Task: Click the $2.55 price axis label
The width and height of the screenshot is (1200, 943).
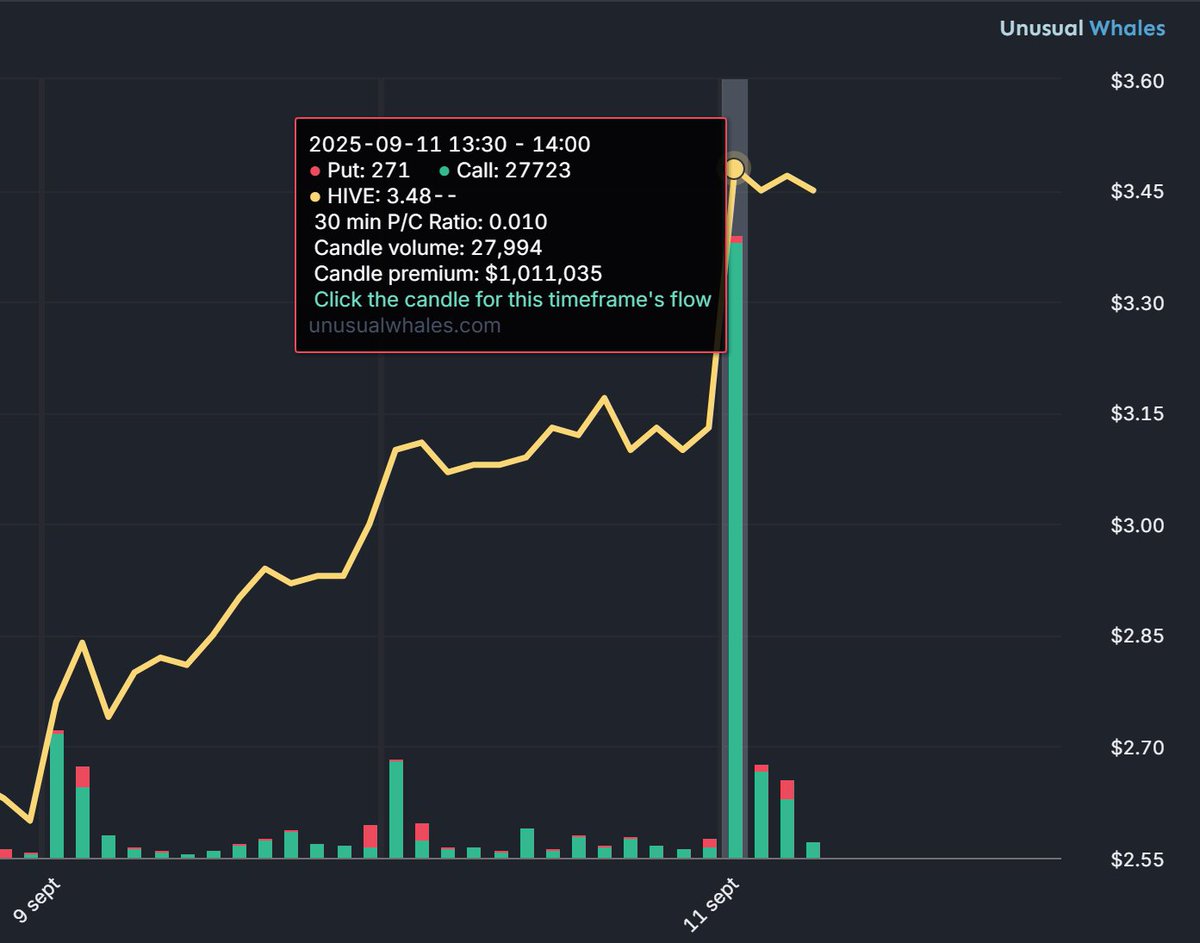Action: pyautogui.click(x=1137, y=859)
